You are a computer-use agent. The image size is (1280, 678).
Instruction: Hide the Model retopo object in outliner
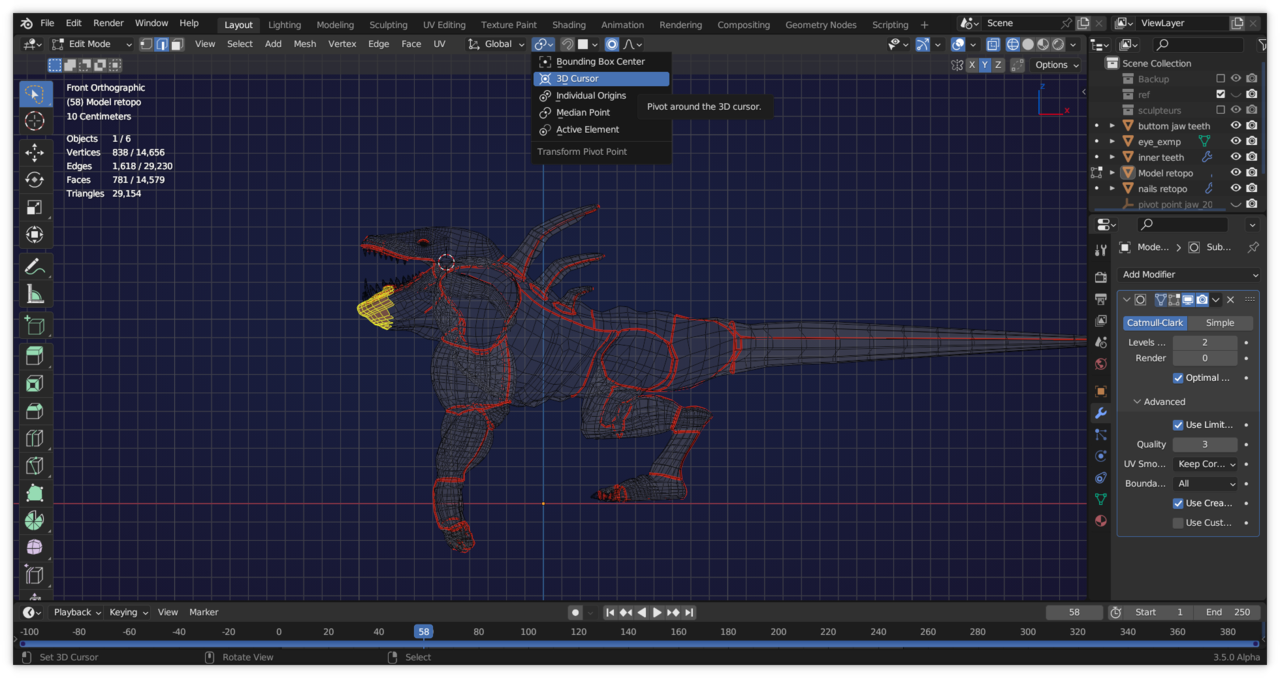pyautogui.click(x=1236, y=173)
